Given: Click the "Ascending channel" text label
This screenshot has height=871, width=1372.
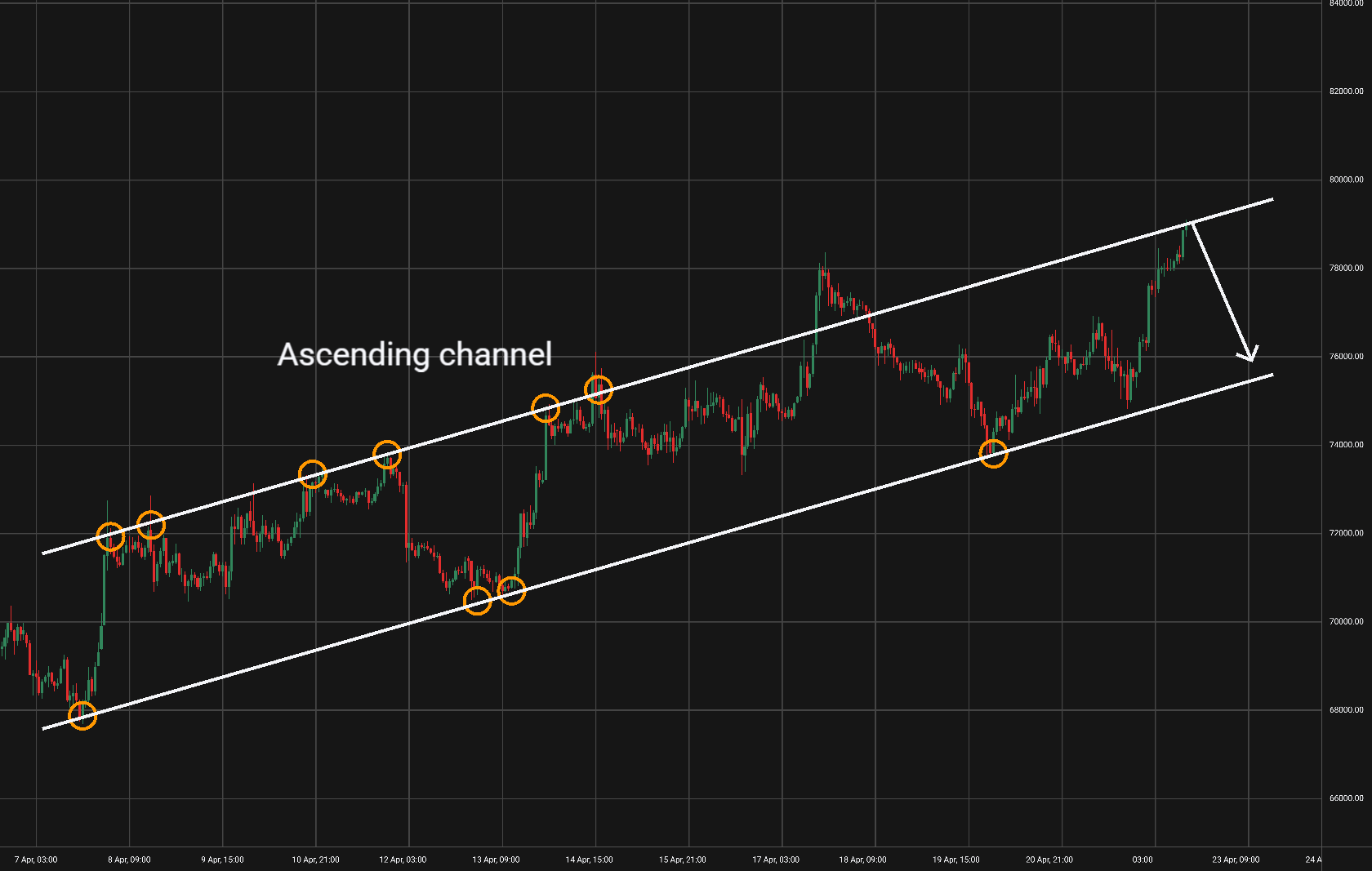Looking at the screenshot, I should (x=415, y=354).
